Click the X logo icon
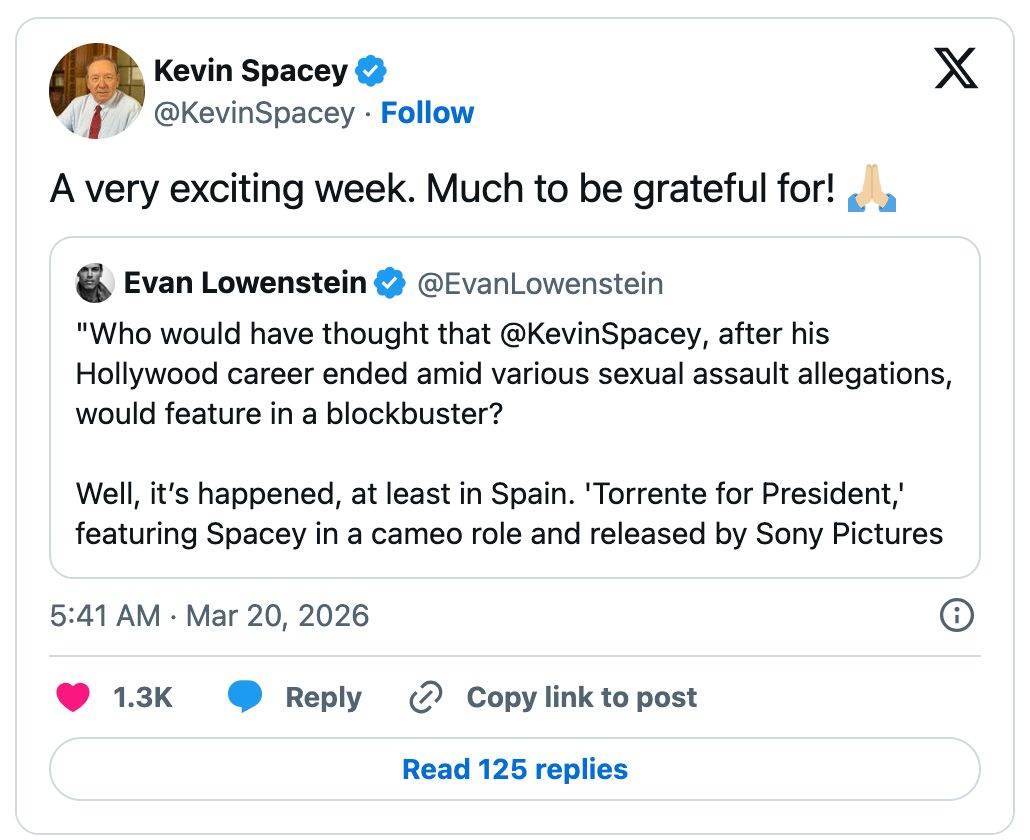1030x840 pixels. (955, 69)
